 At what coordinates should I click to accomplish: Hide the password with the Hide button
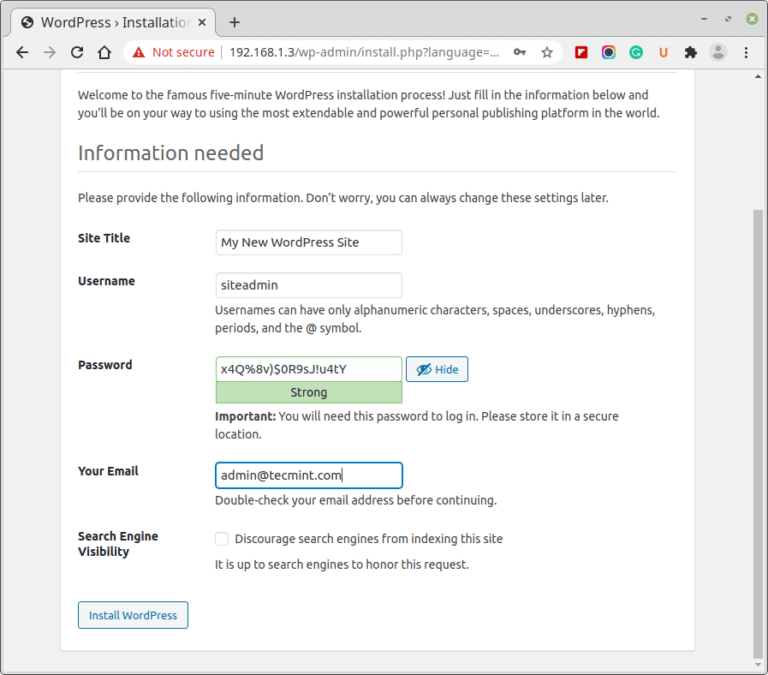[437, 369]
